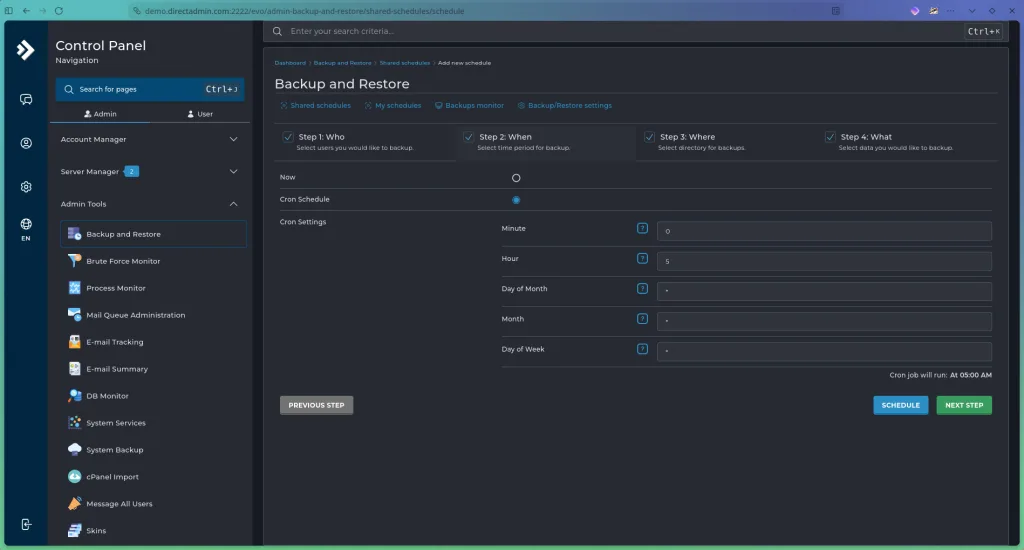Screen dimensions: 1024x550
Task: Click into the Day of Week field
Action: tap(824, 351)
